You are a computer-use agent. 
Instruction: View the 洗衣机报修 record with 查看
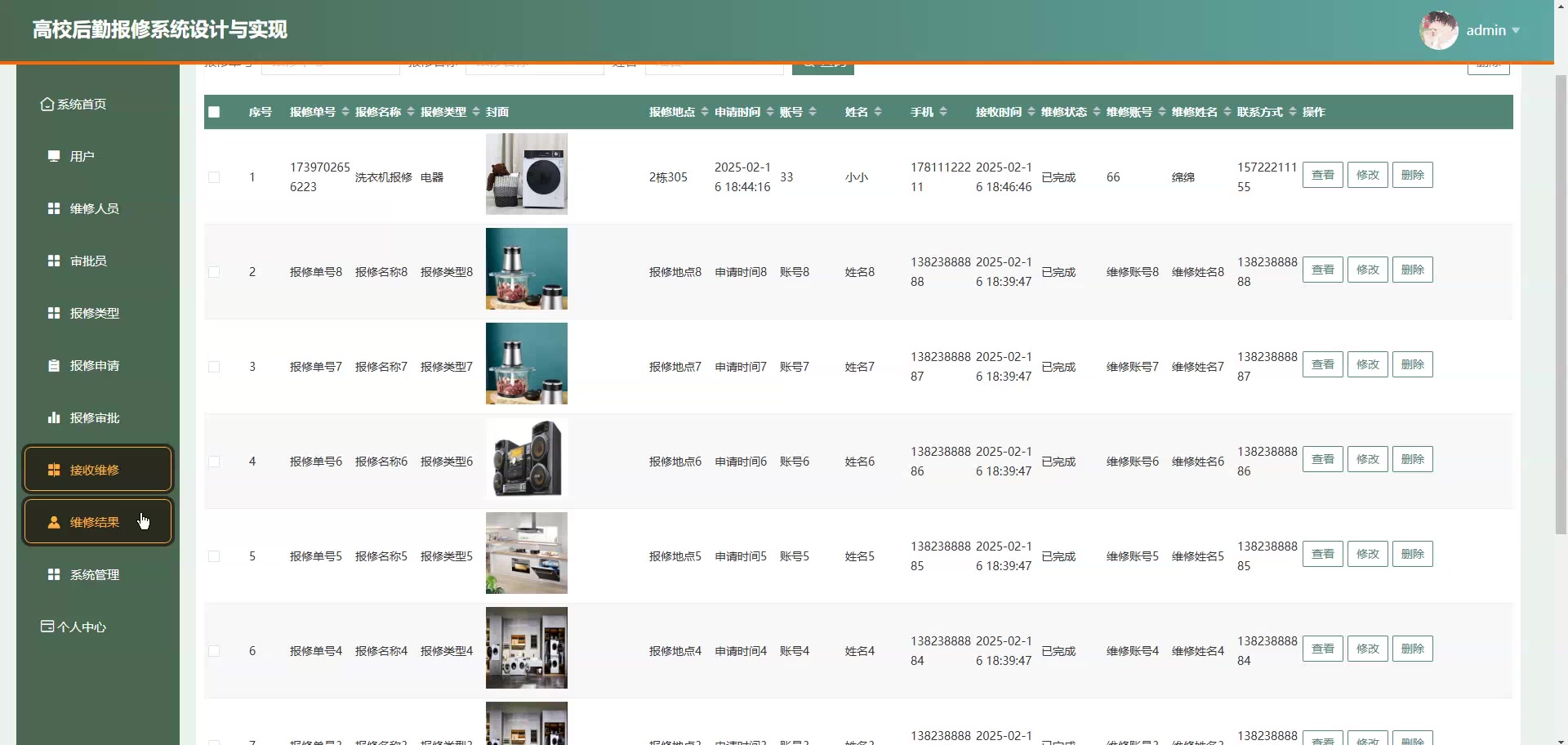tap(1323, 175)
